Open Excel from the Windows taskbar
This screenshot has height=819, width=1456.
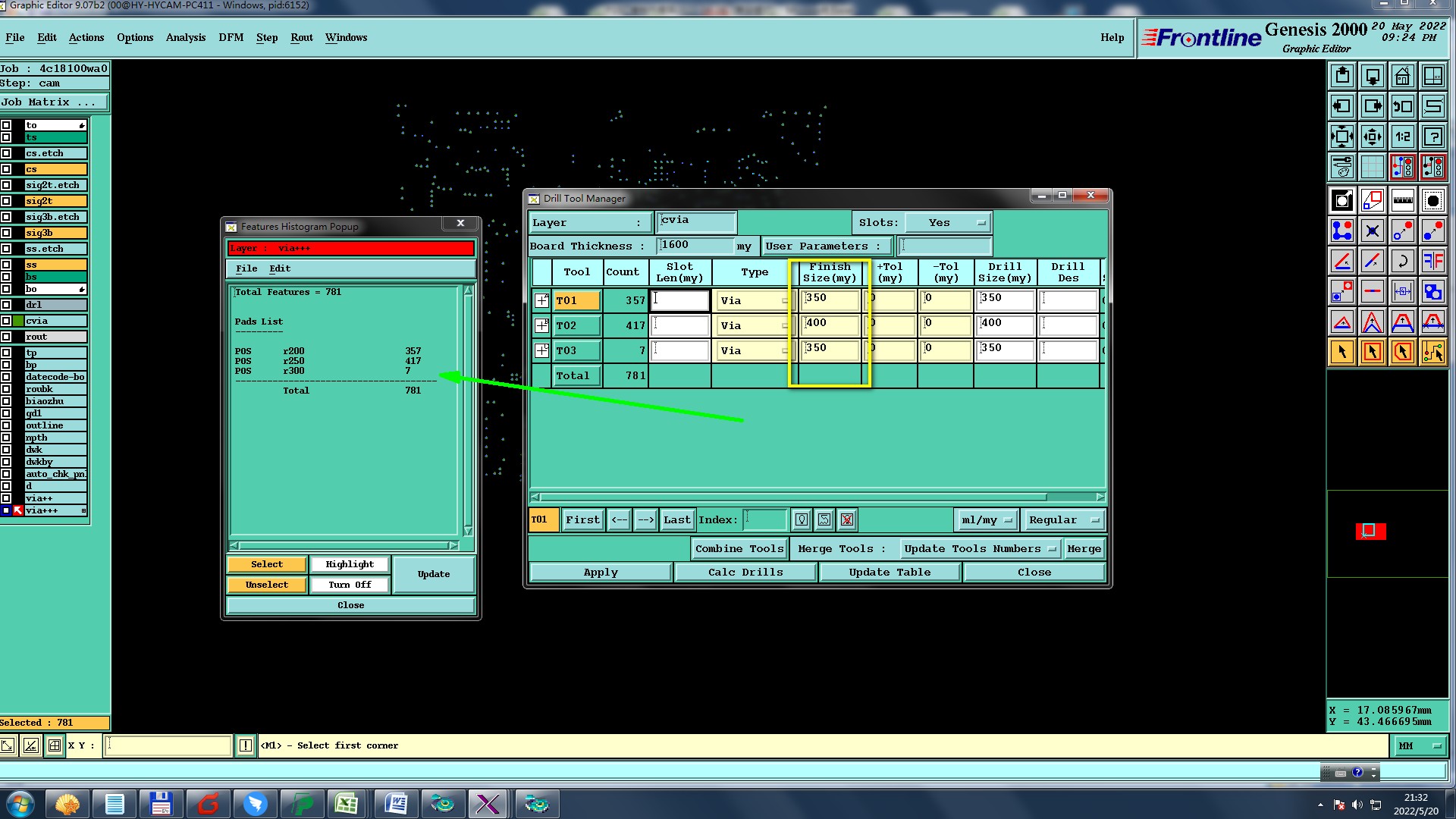click(x=347, y=803)
